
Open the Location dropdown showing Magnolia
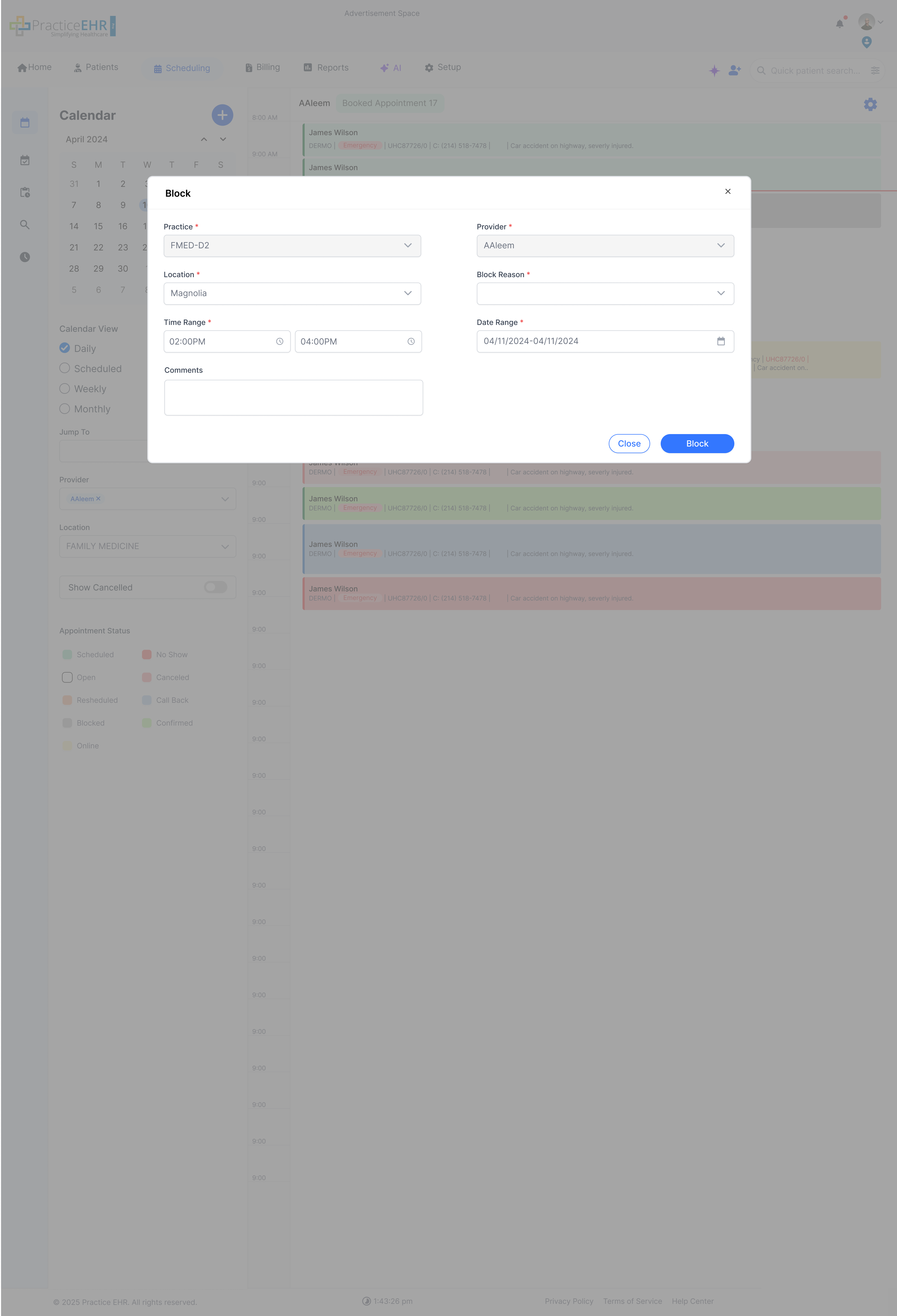(x=291, y=293)
